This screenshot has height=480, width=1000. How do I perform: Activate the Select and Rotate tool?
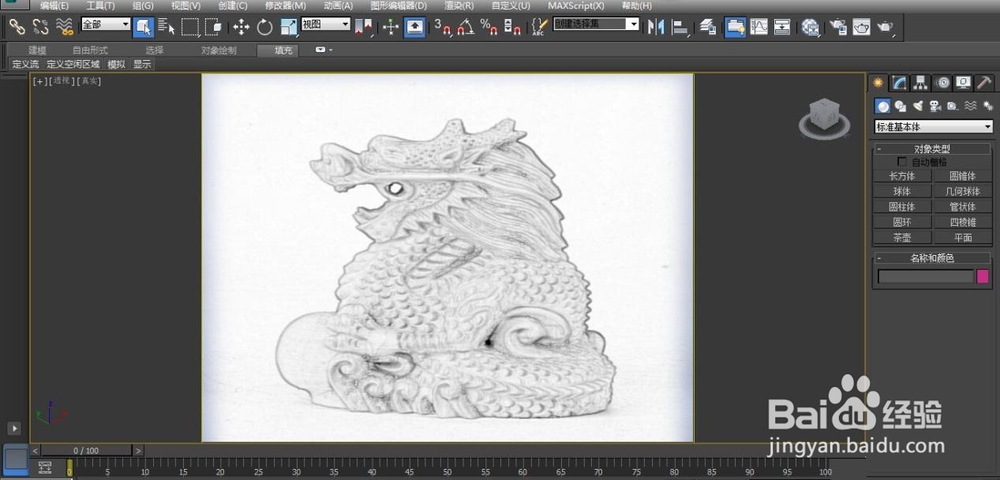[265, 27]
